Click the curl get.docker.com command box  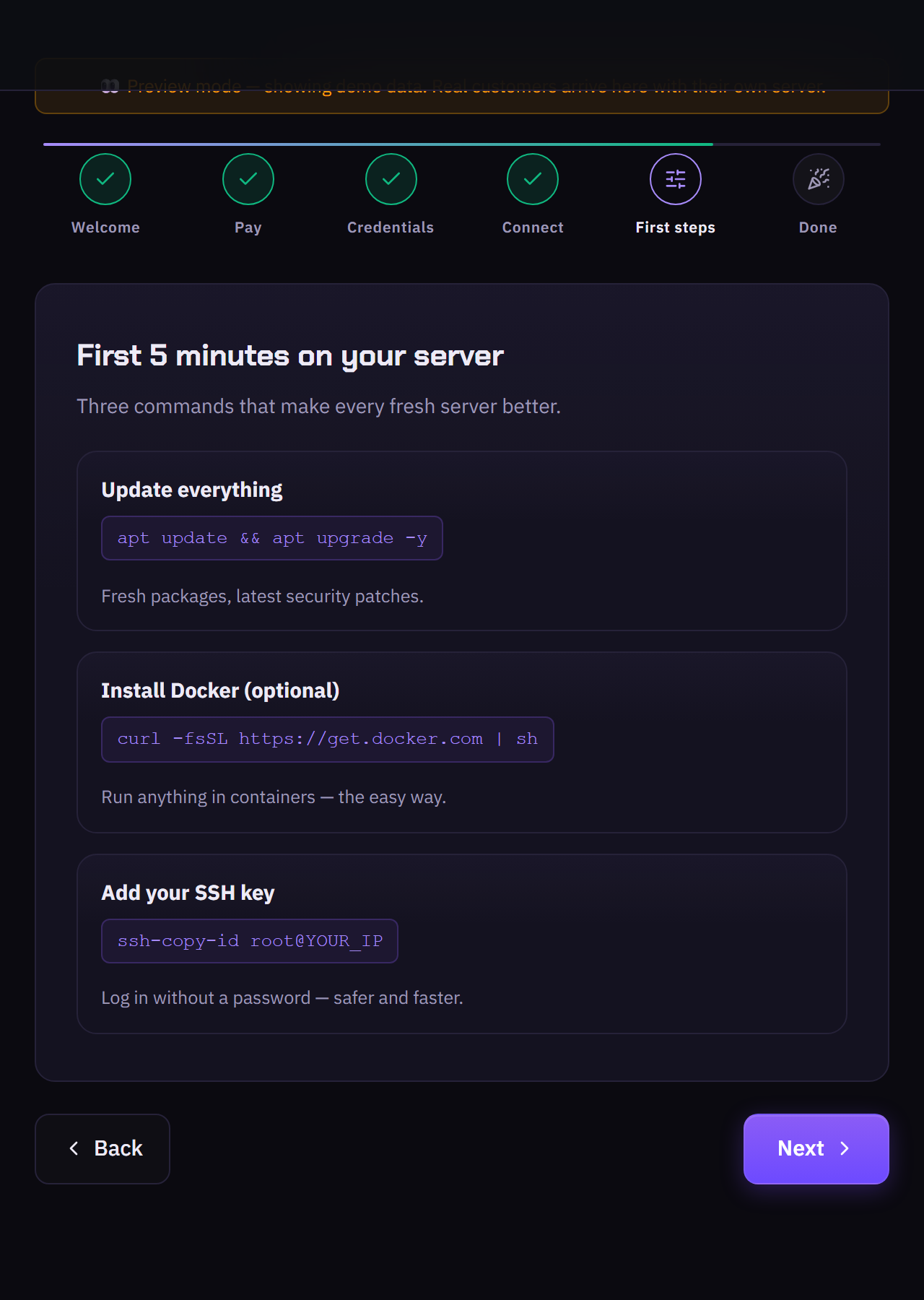(328, 739)
